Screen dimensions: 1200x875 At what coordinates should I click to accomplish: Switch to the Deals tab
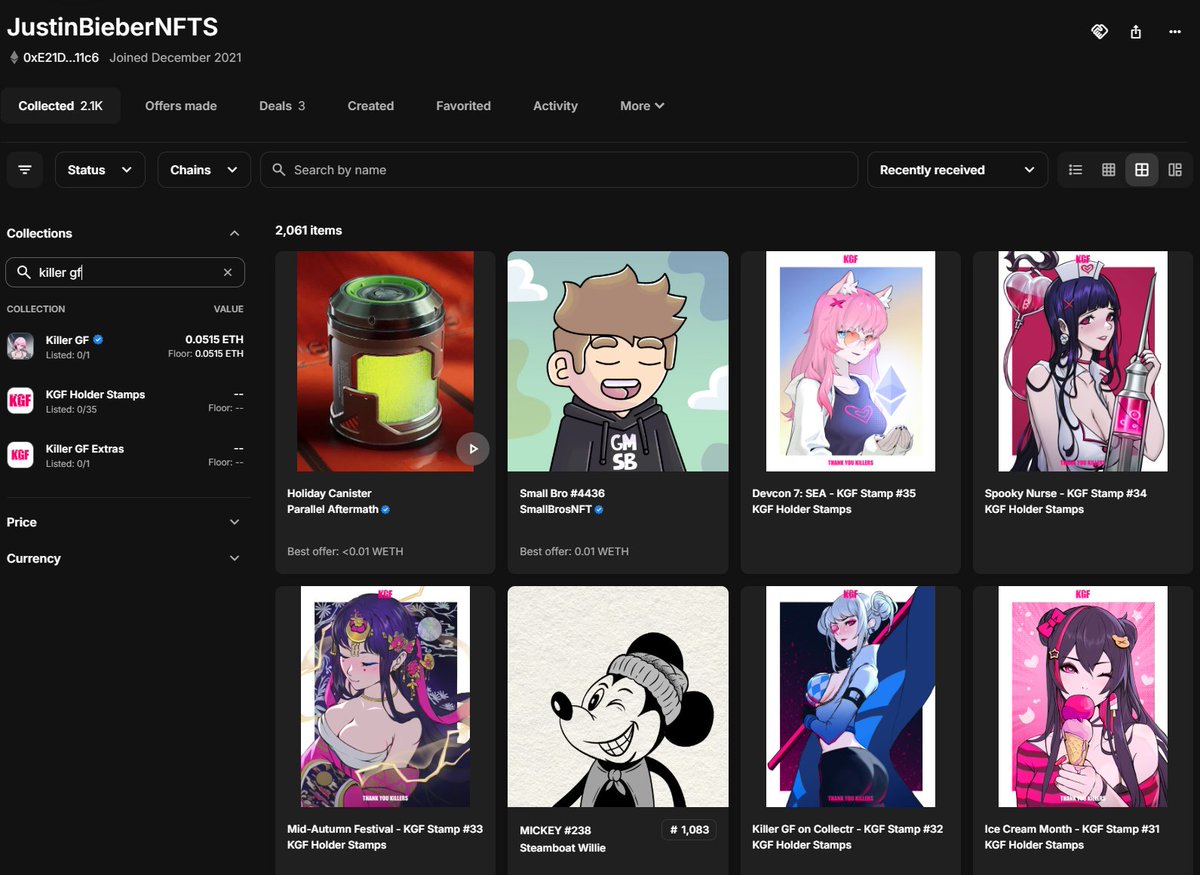point(282,106)
